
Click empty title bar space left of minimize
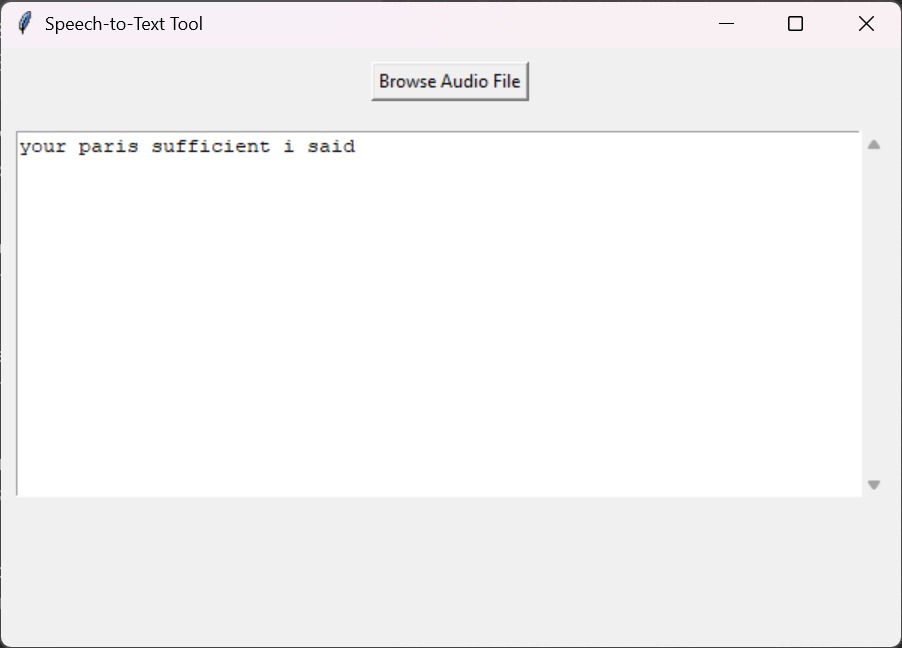450,24
